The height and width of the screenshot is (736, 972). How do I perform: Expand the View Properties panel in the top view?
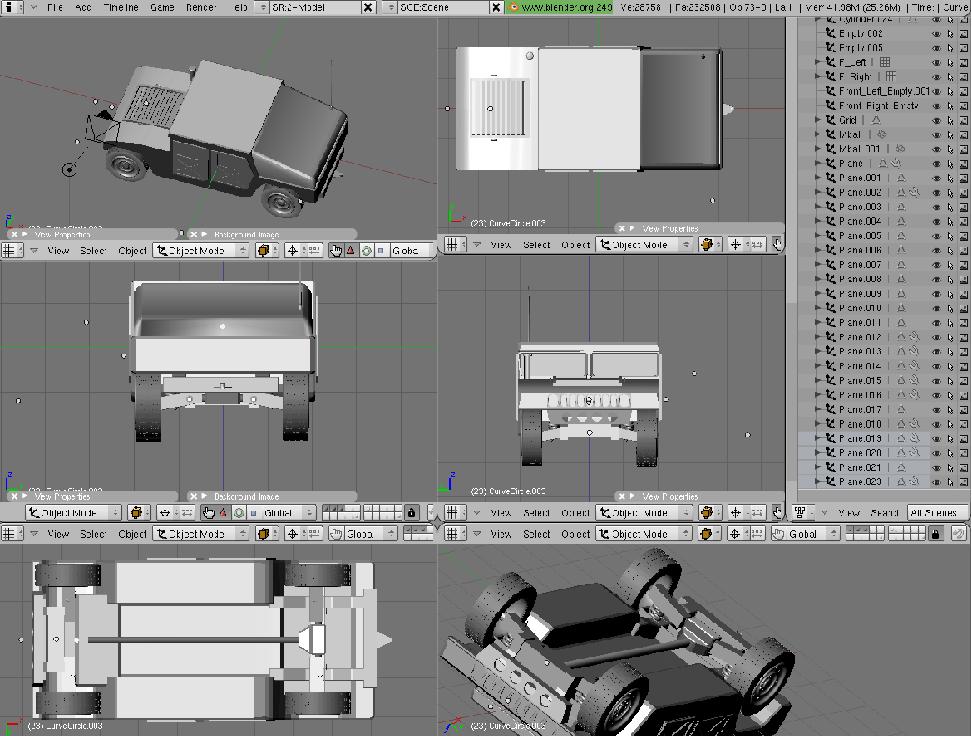(x=632, y=229)
